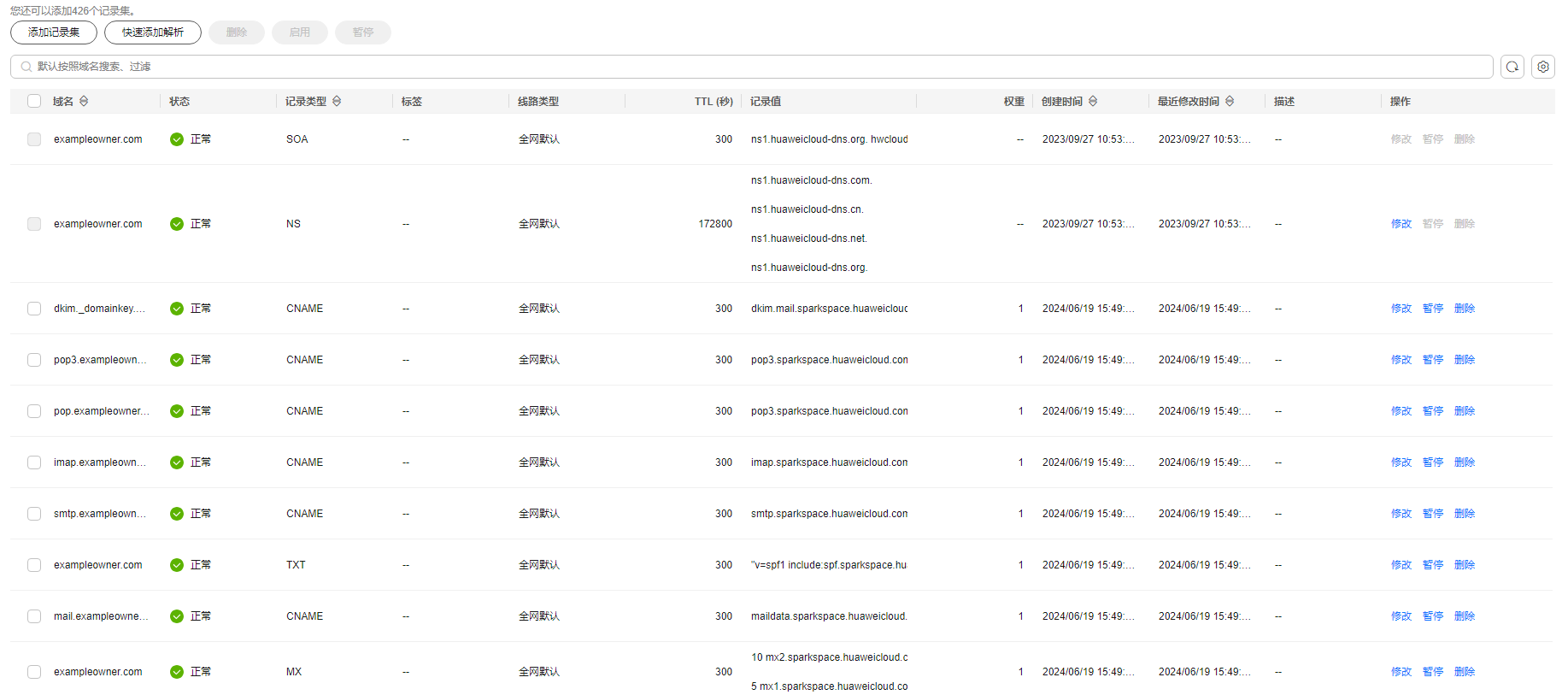Check the MX record row checkbox

(x=34, y=672)
